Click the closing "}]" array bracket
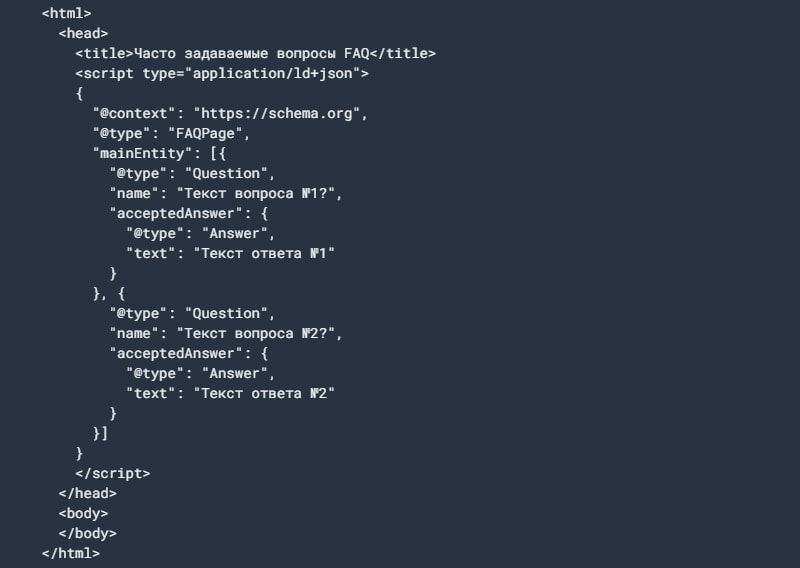Screen dimensions: 800x568 [100, 434]
